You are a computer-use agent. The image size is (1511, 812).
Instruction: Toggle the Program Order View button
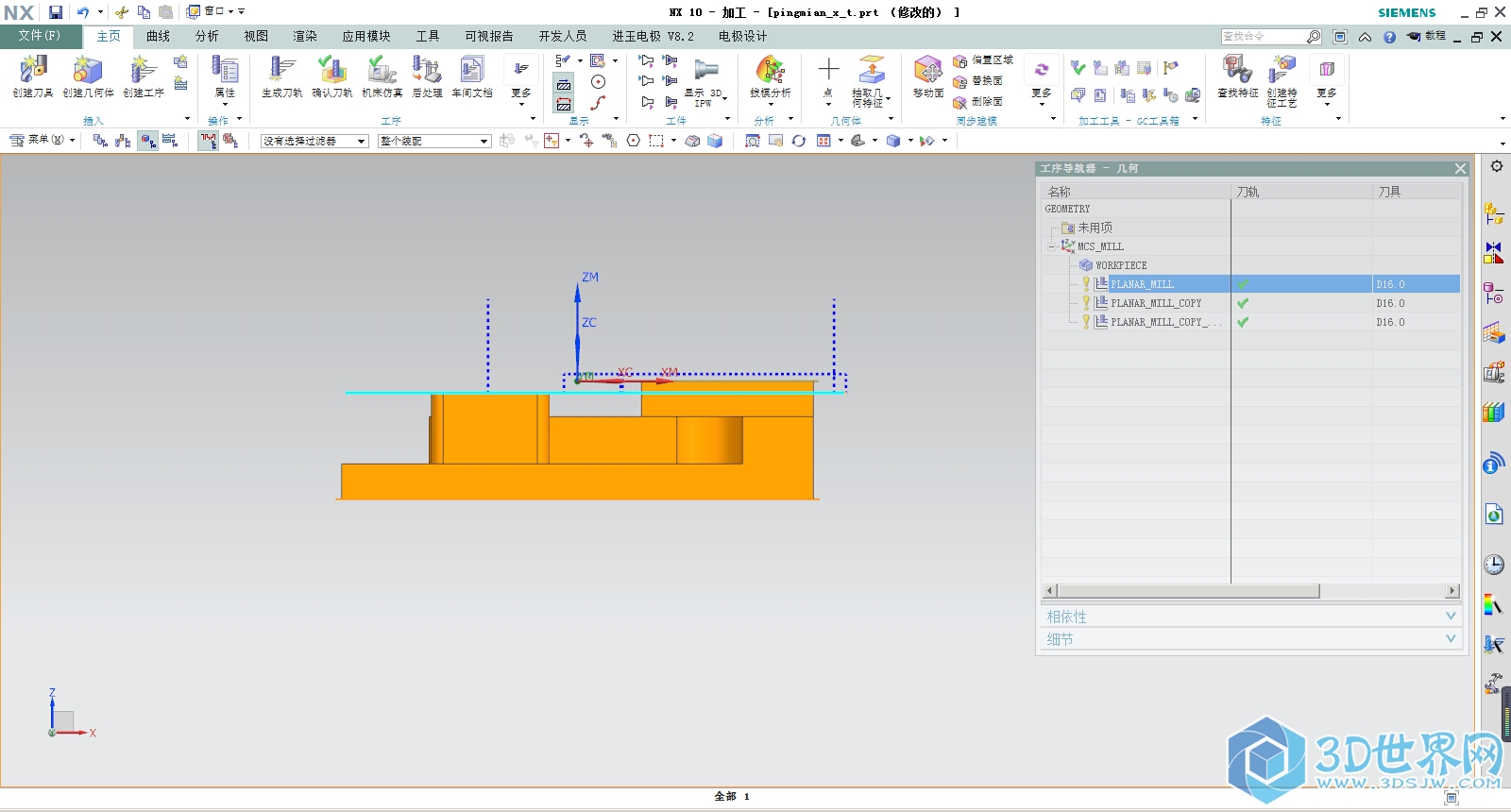click(x=100, y=141)
